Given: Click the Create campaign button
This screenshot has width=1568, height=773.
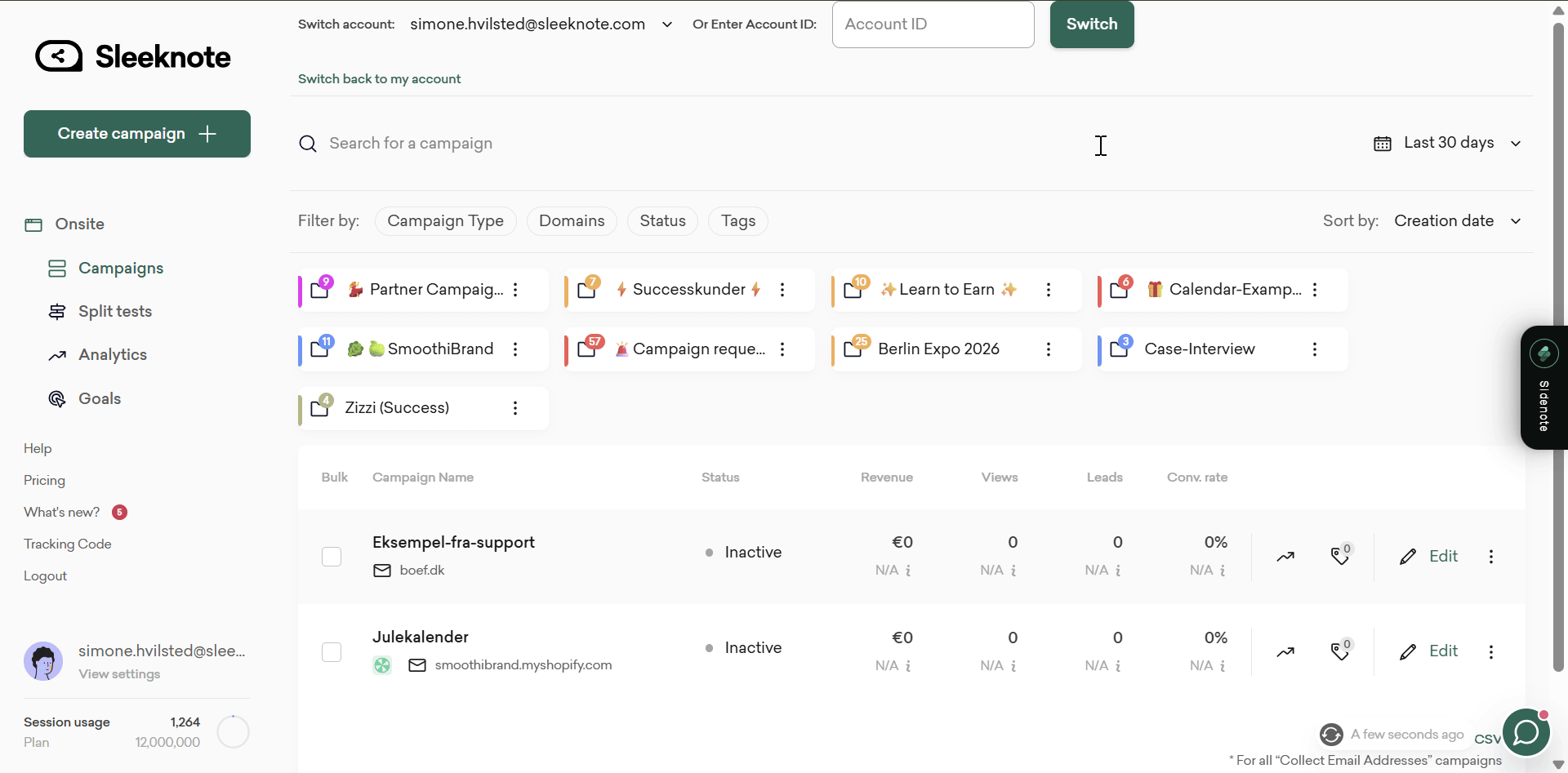Looking at the screenshot, I should [137, 134].
